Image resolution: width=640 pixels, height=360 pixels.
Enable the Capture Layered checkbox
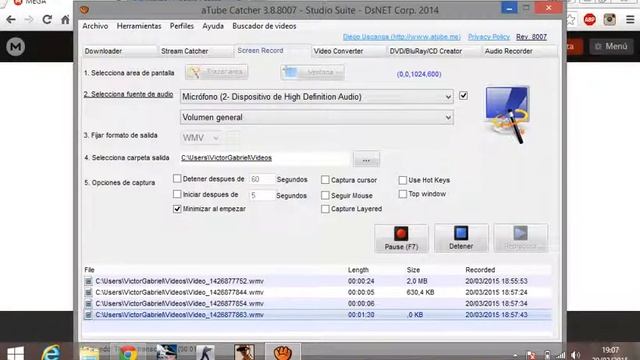pos(325,209)
